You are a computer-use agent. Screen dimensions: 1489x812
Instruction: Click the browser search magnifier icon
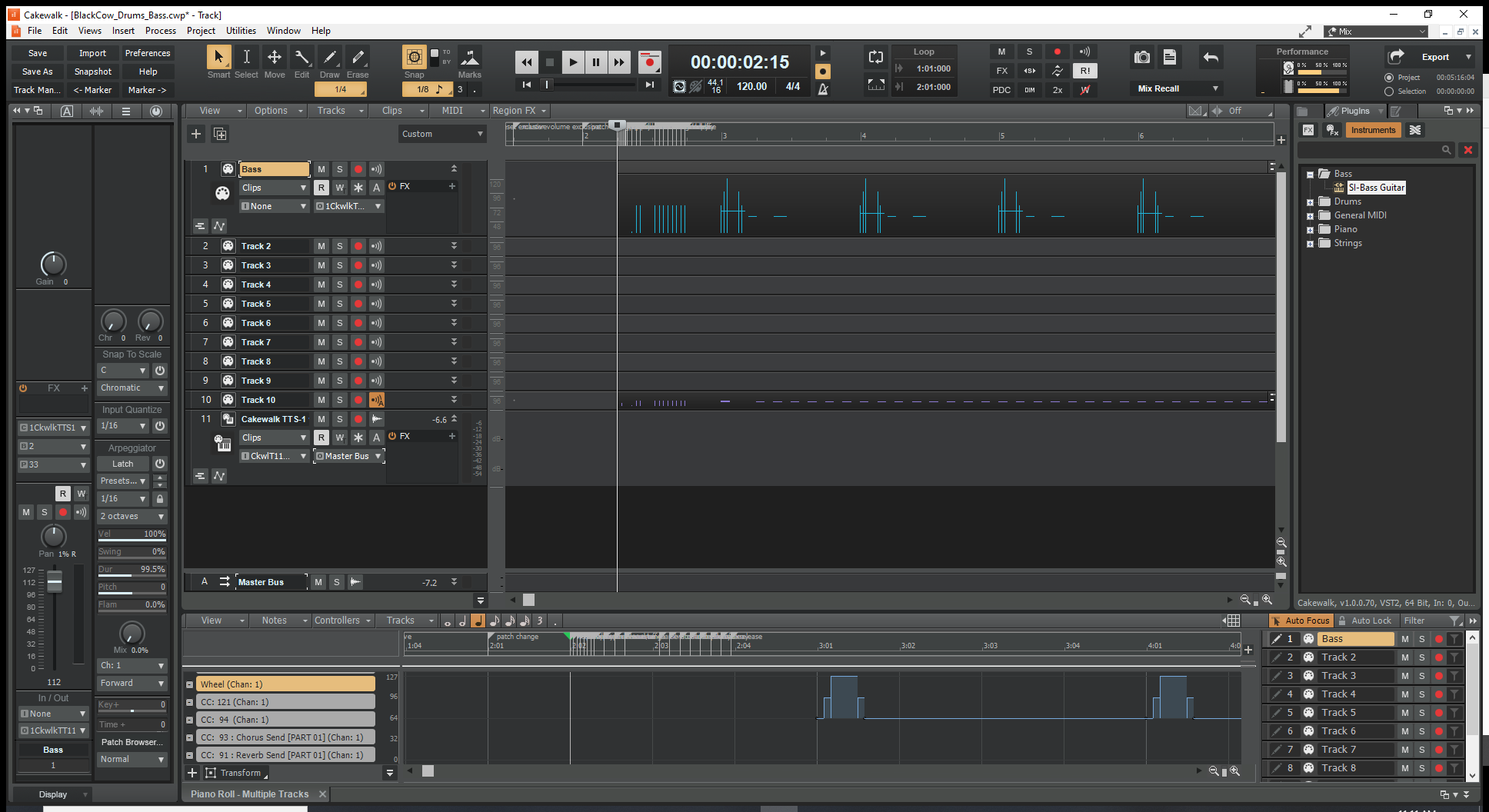click(1447, 150)
